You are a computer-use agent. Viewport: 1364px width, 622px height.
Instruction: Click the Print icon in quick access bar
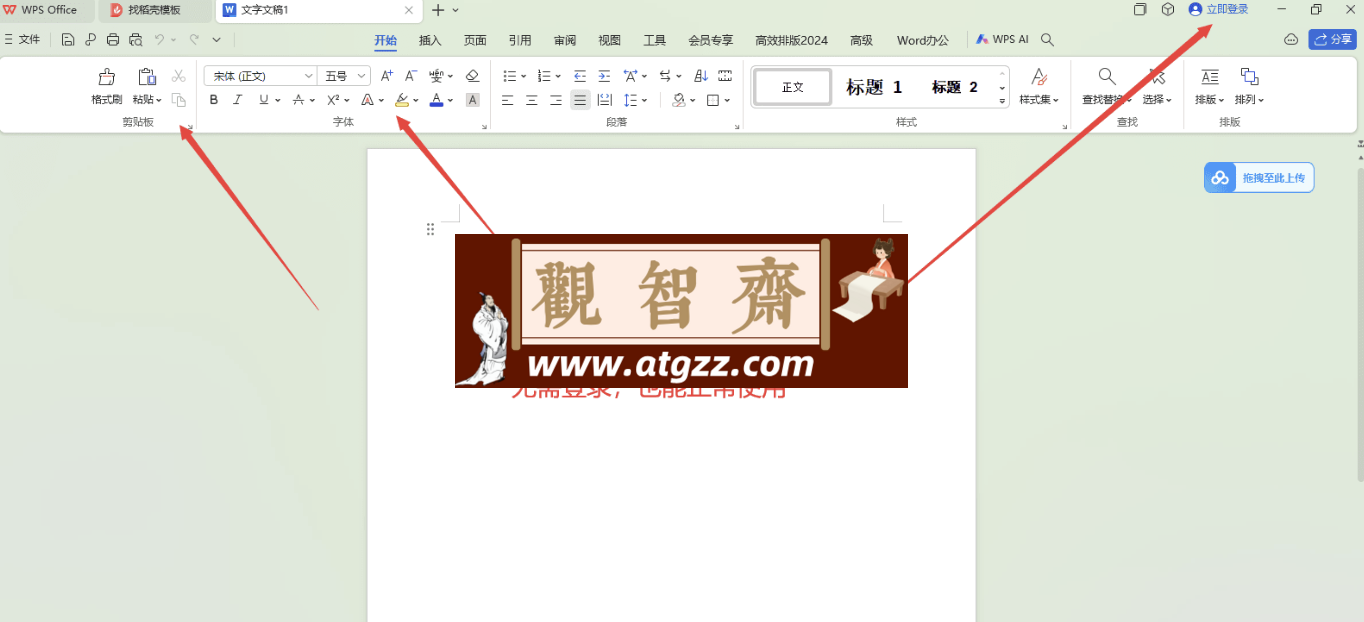pyautogui.click(x=113, y=40)
